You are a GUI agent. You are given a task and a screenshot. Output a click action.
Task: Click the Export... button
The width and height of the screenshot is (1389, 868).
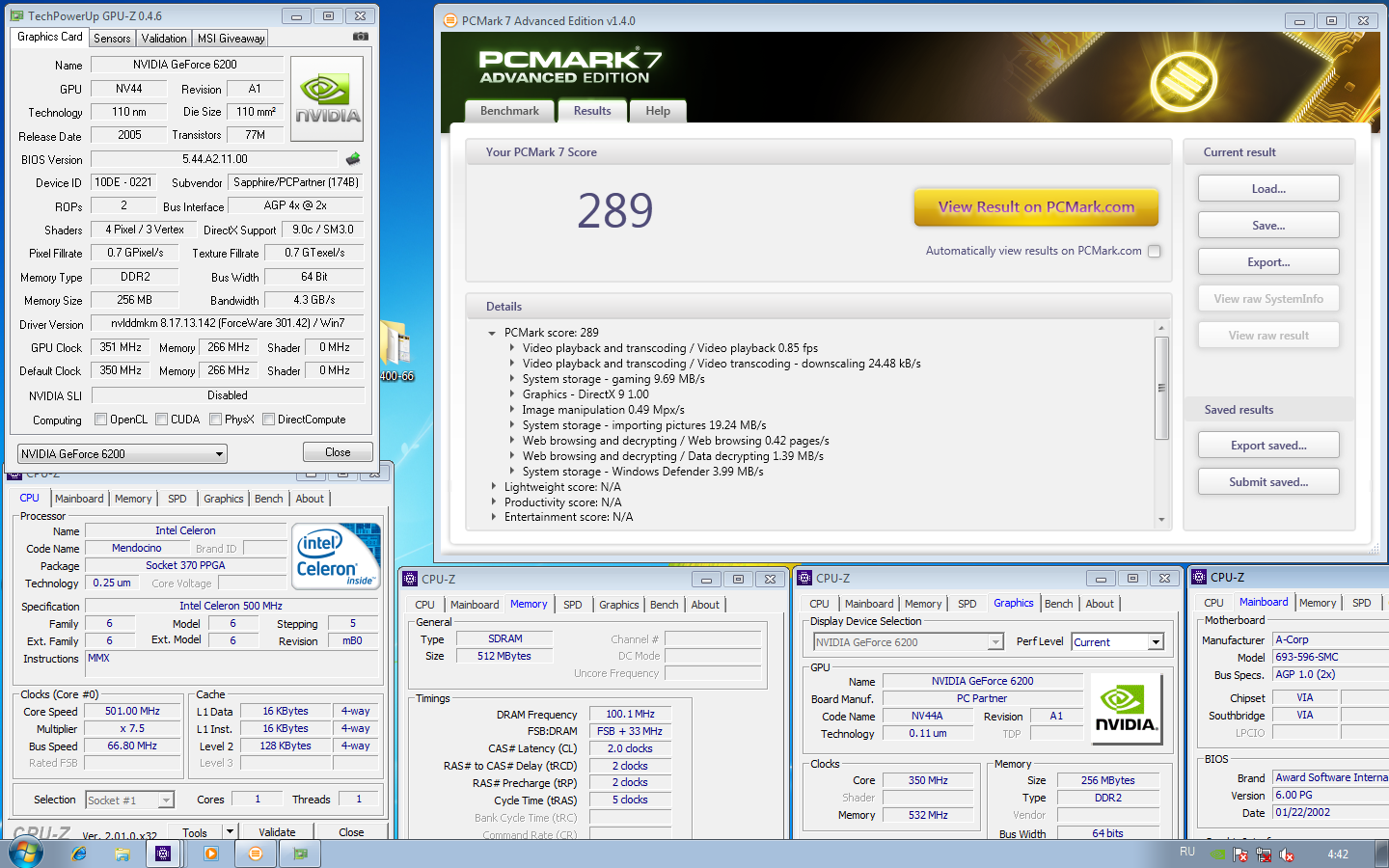(x=1268, y=262)
